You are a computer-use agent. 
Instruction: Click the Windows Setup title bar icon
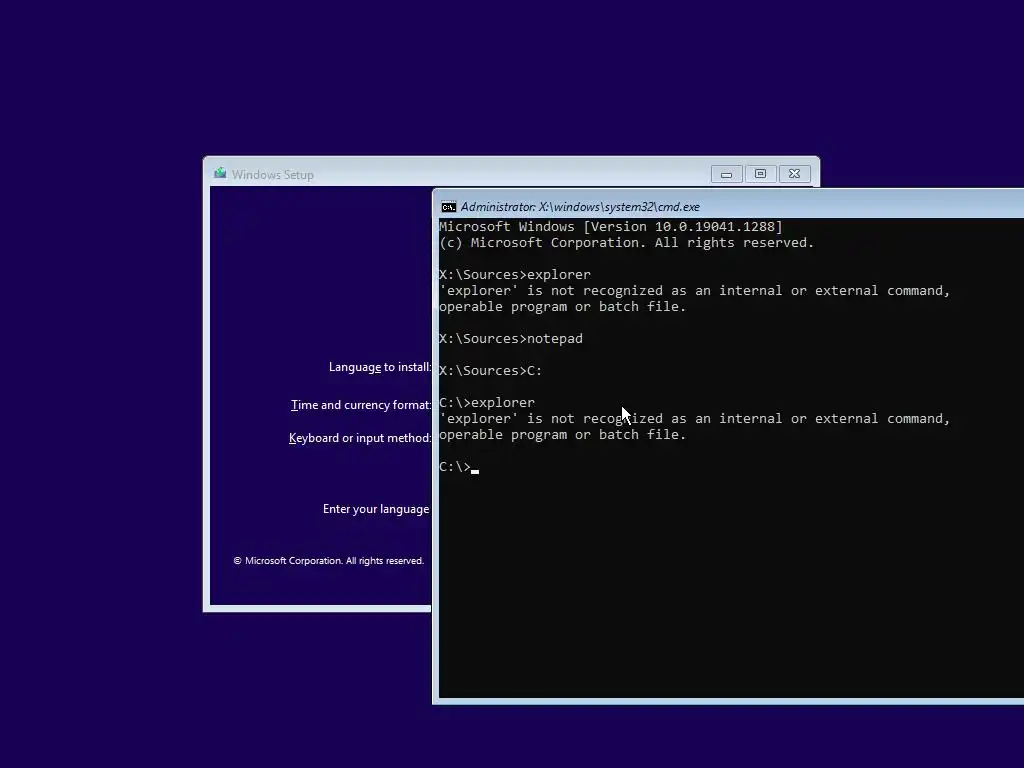(220, 174)
